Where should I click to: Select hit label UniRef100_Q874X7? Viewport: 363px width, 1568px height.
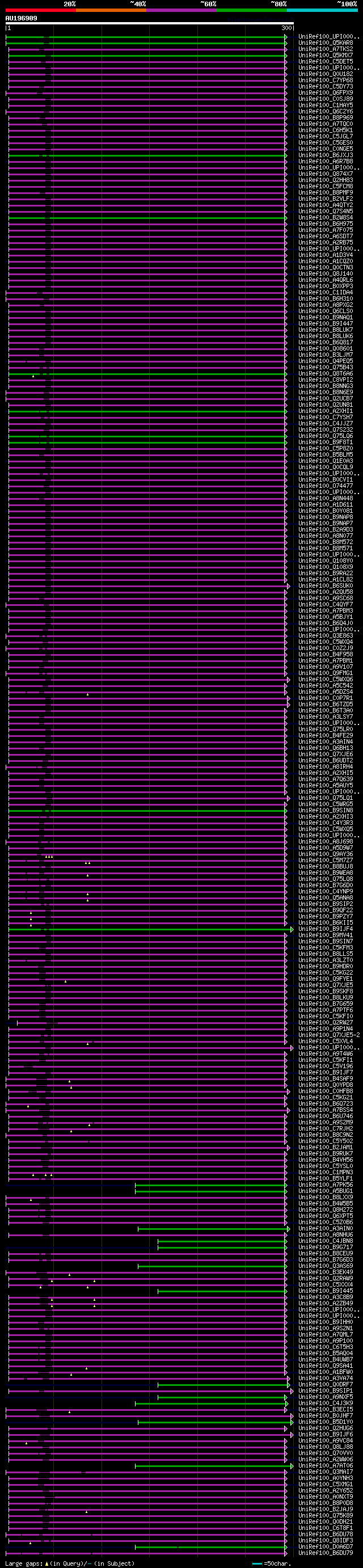(x=326, y=174)
